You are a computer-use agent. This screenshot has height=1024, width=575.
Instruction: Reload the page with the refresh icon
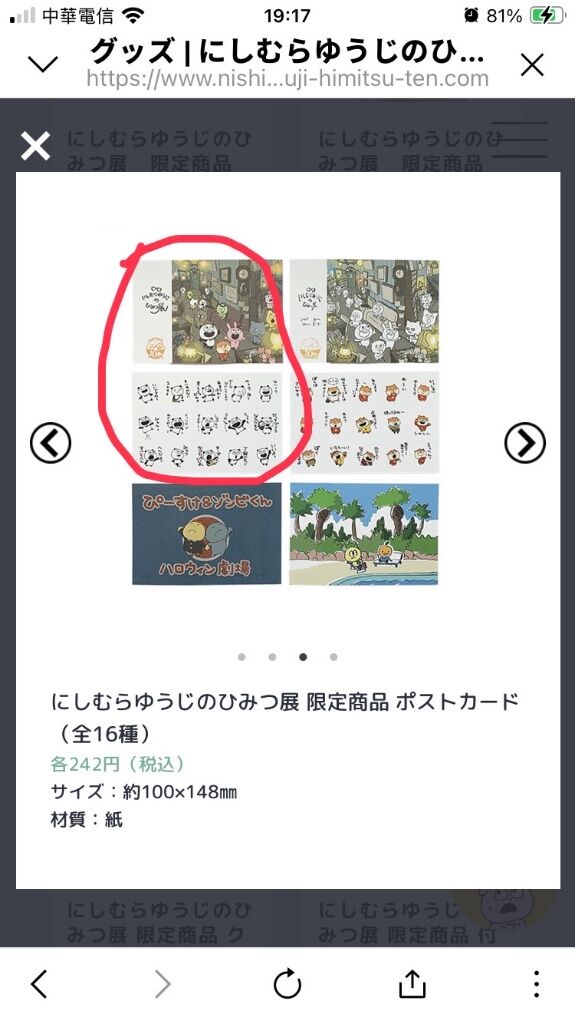point(287,984)
